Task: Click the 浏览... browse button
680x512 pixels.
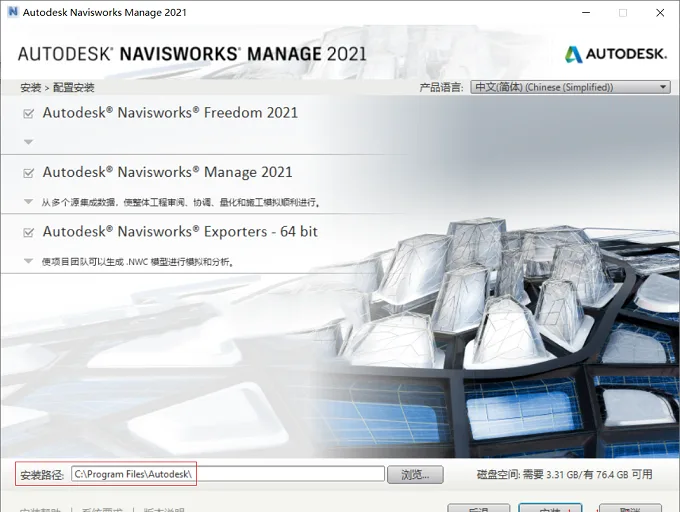Action: click(x=415, y=474)
